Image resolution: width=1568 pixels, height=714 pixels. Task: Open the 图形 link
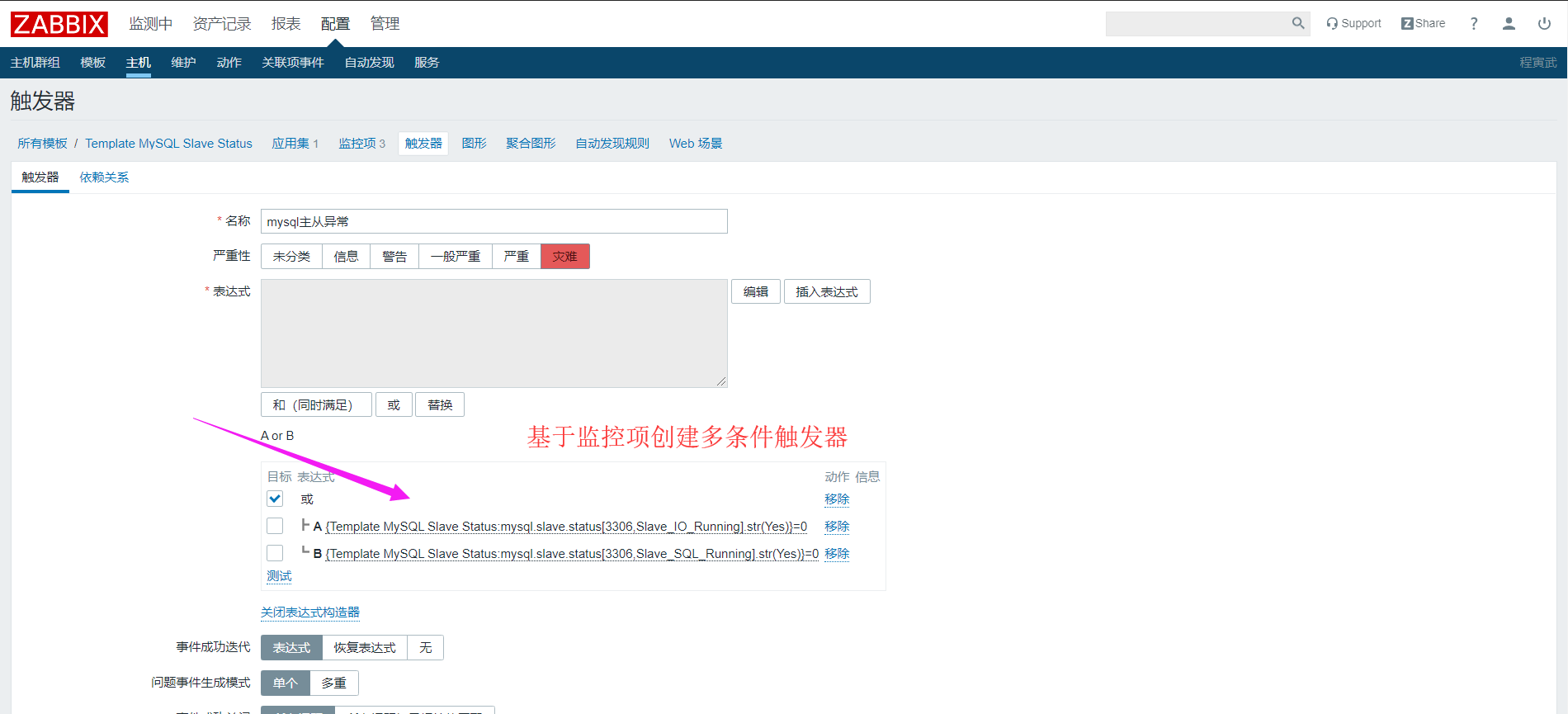[x=475, y=144]
